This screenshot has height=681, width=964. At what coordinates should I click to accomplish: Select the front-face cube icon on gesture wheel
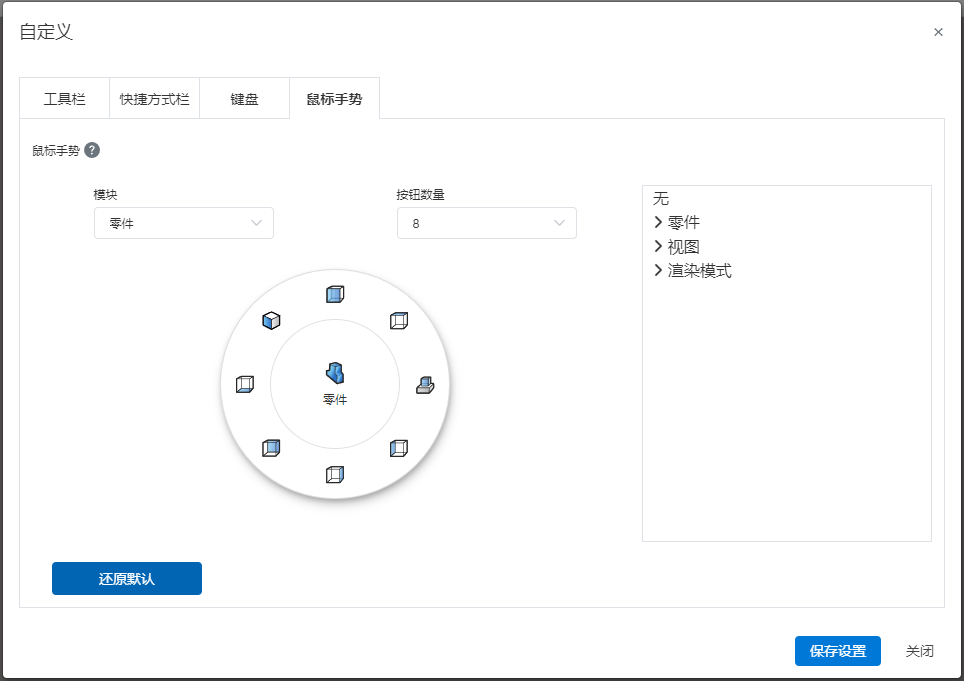point(335,294)
